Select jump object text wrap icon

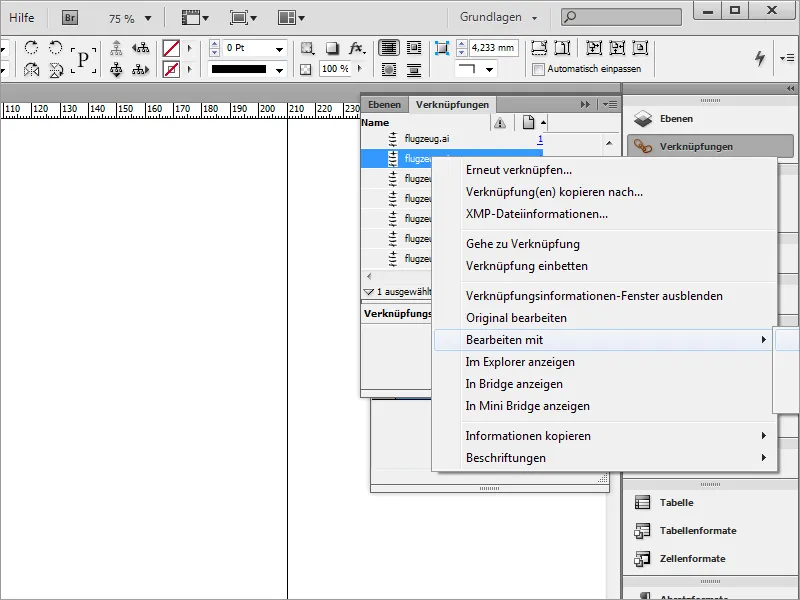pos(414,69)
